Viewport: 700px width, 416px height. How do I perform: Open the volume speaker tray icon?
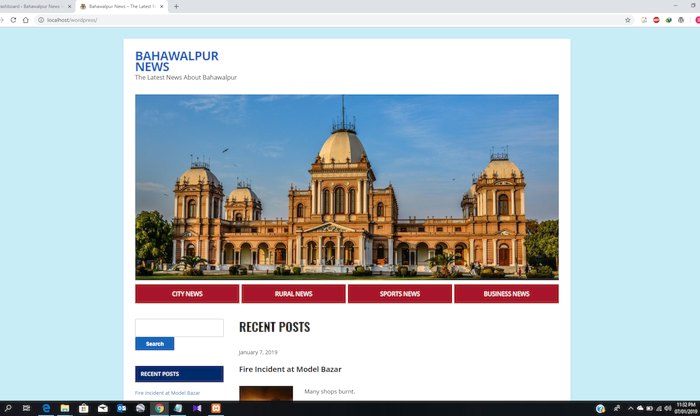[668, 408]
